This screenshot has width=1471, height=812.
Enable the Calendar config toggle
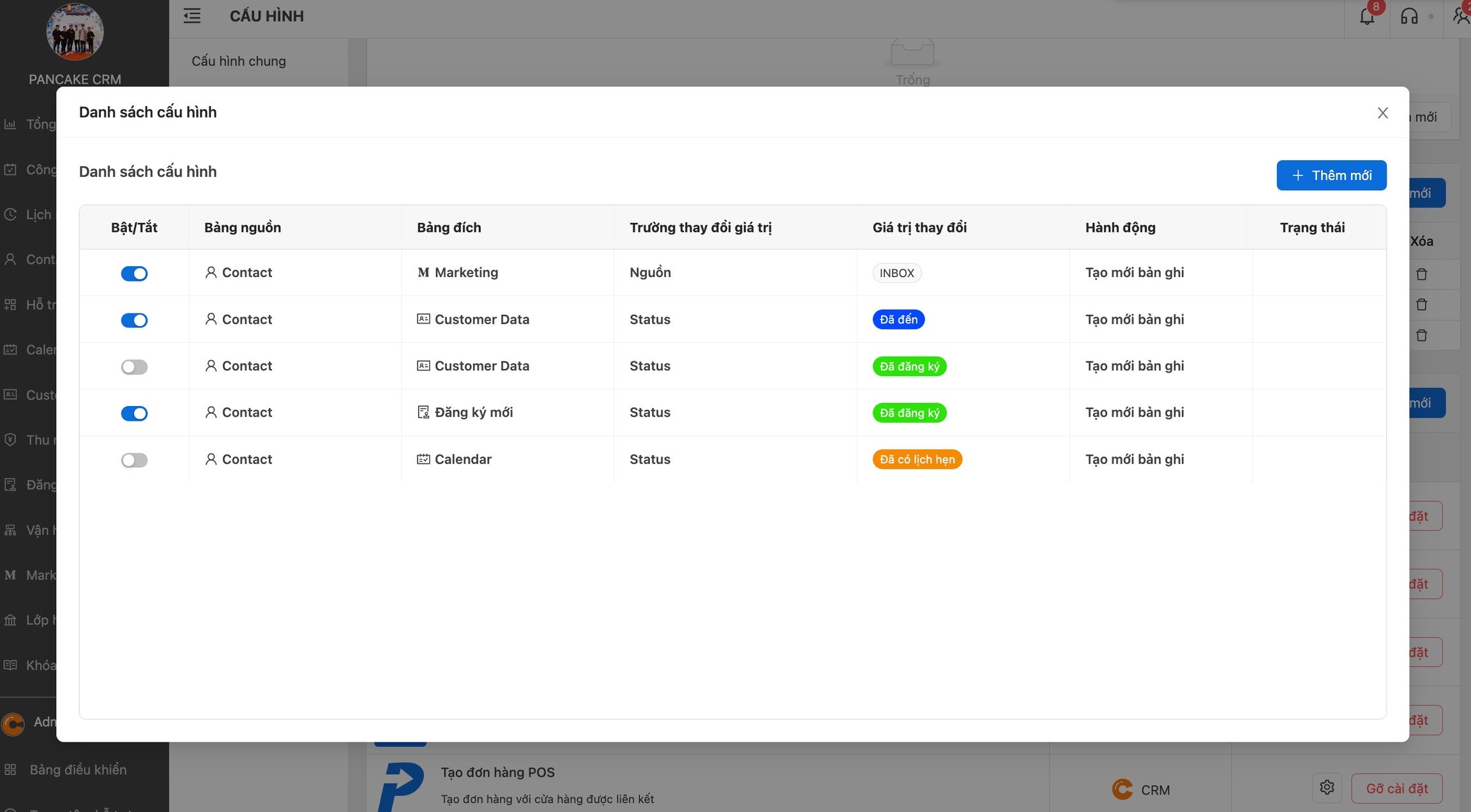(134, 460)
